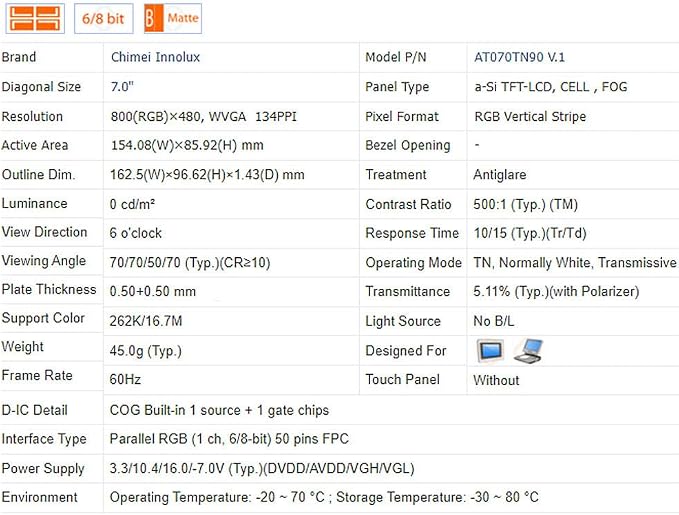Click the 154.08(W)×85.92(H) mm value
The image size is (679, 515).
pos(187,145)
